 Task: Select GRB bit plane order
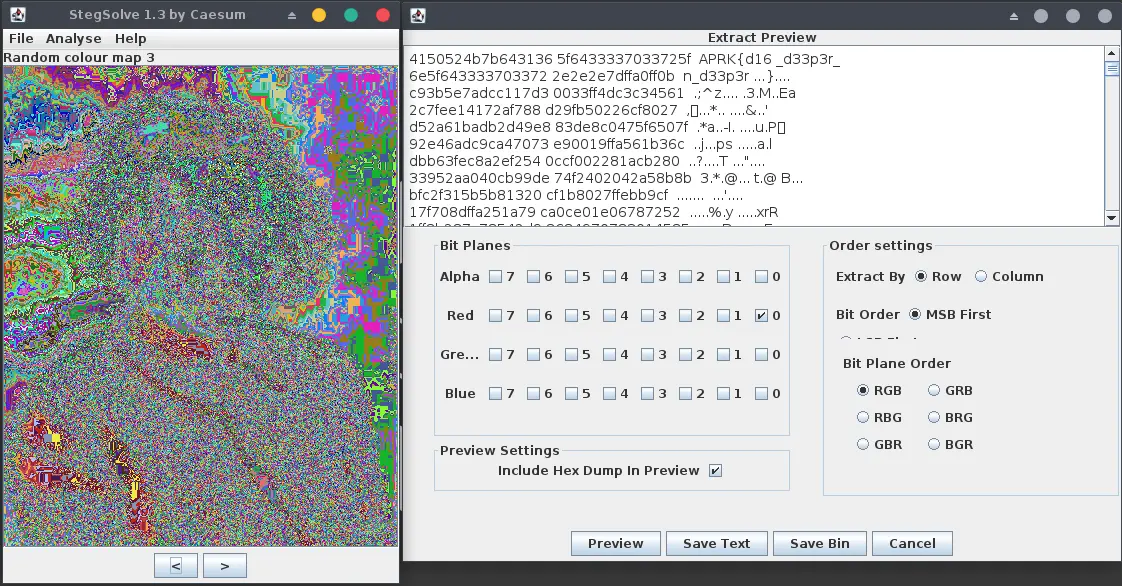click(934, 391)
